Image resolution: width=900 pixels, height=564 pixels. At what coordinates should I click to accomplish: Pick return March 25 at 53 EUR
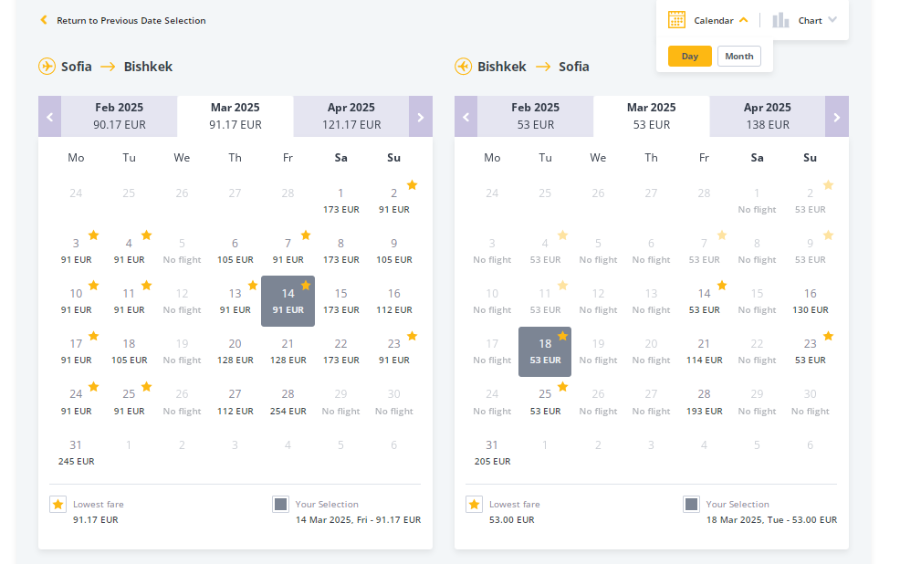(x=545, y=402)
